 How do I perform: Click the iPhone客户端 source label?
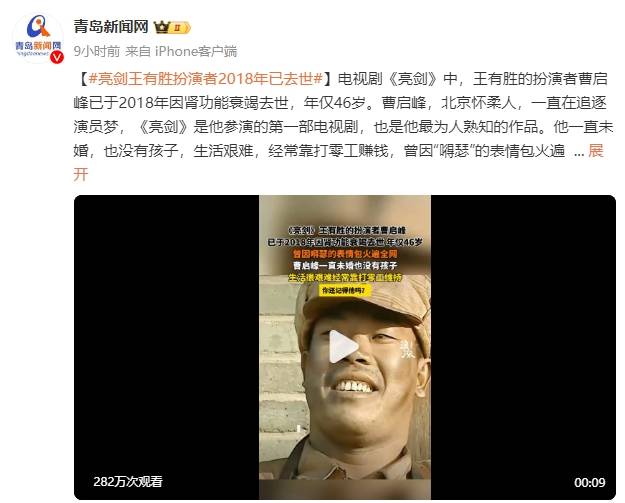pos(196,51)
